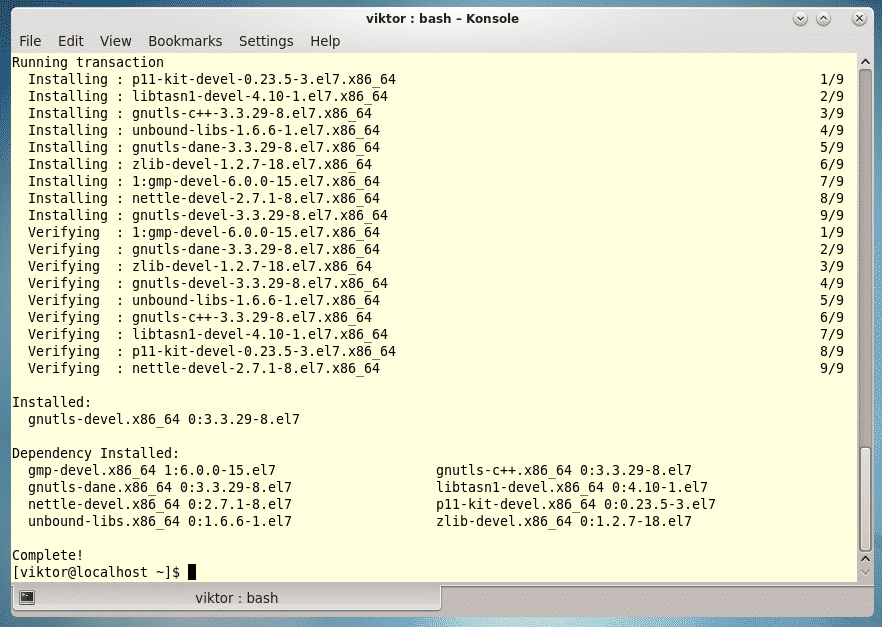Click 'libtasn1-devel.x86_64 0:4.10-1.el7' text
Screen dimensions: 882x627
572,487
